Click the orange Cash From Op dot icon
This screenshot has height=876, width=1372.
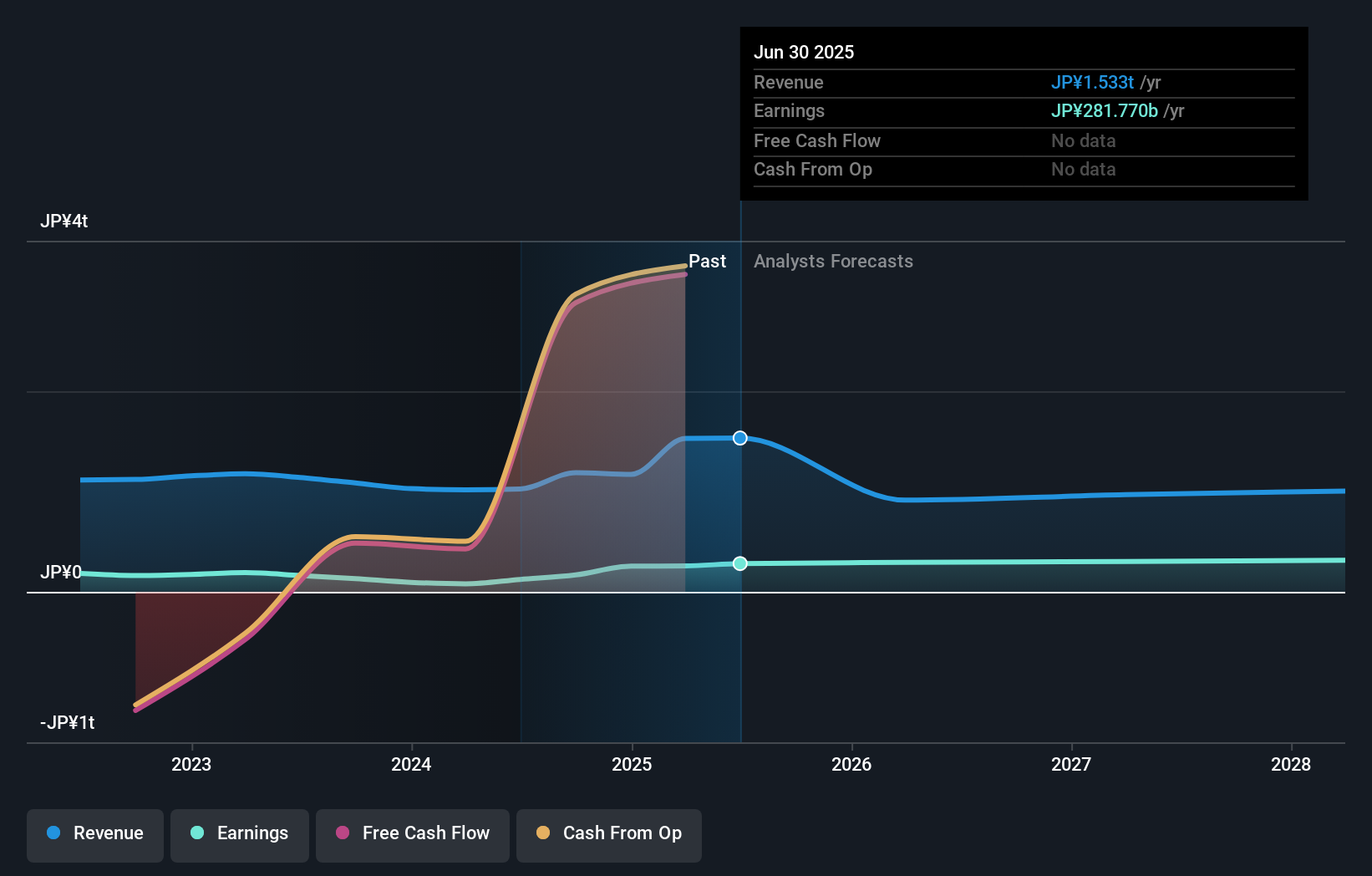543,833
